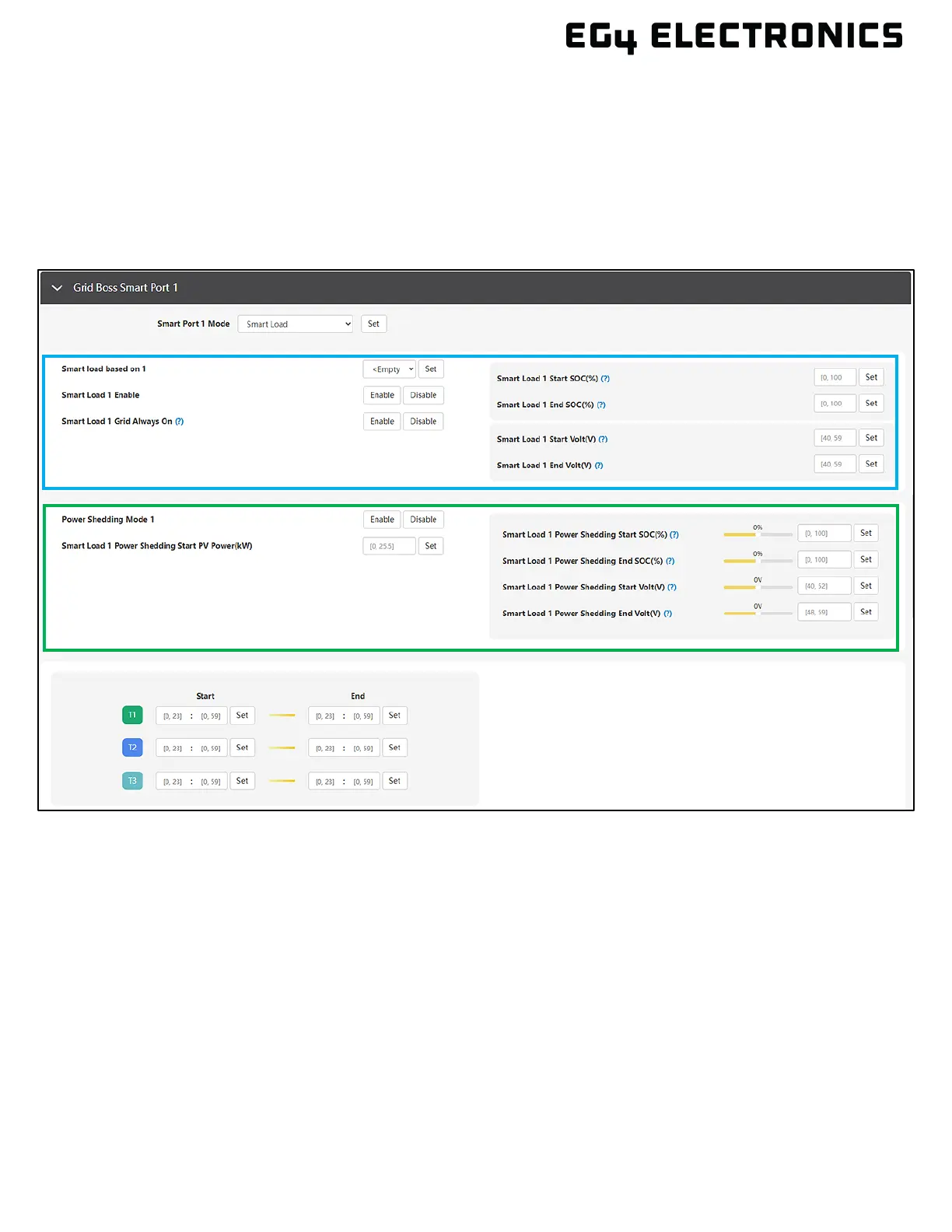Image resolution: width=952 pixels, height=1232 pixels.
Task: Focus the Power Shedding Start SOC input
Action: [824, 534]
